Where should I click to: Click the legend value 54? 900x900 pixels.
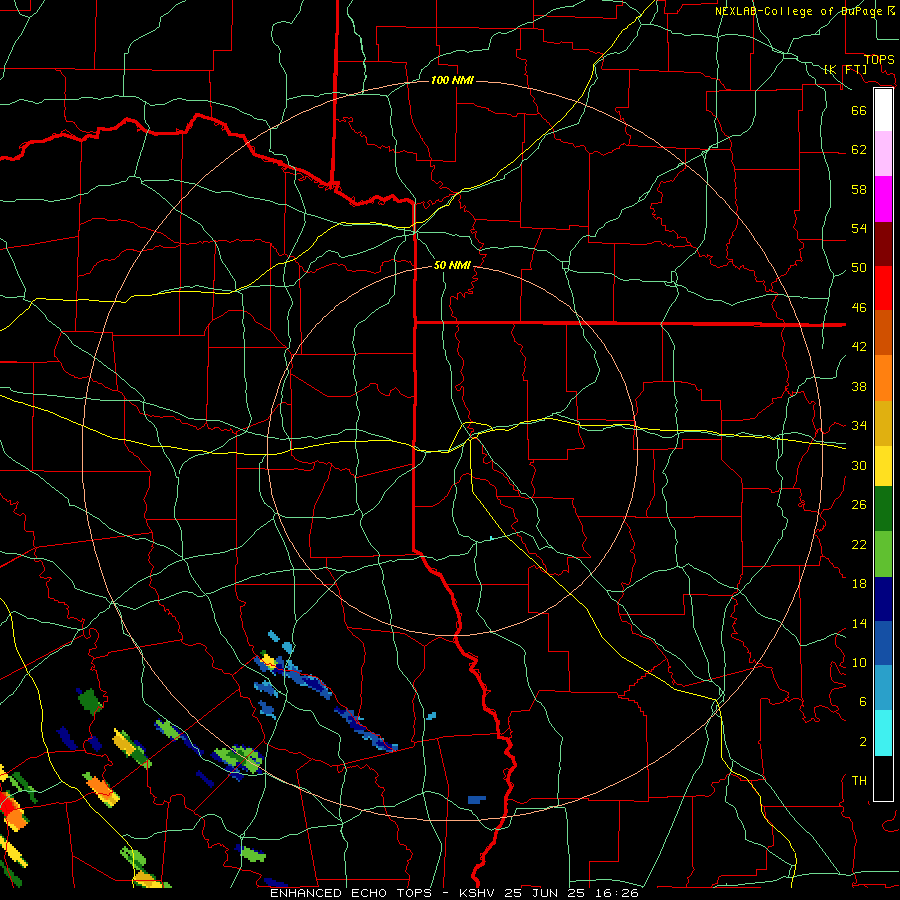click(859, 228)
